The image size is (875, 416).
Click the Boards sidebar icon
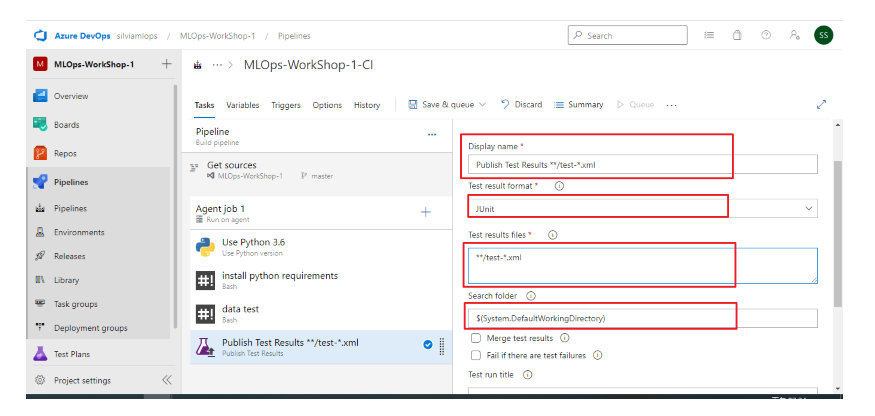tap(40, 125)
